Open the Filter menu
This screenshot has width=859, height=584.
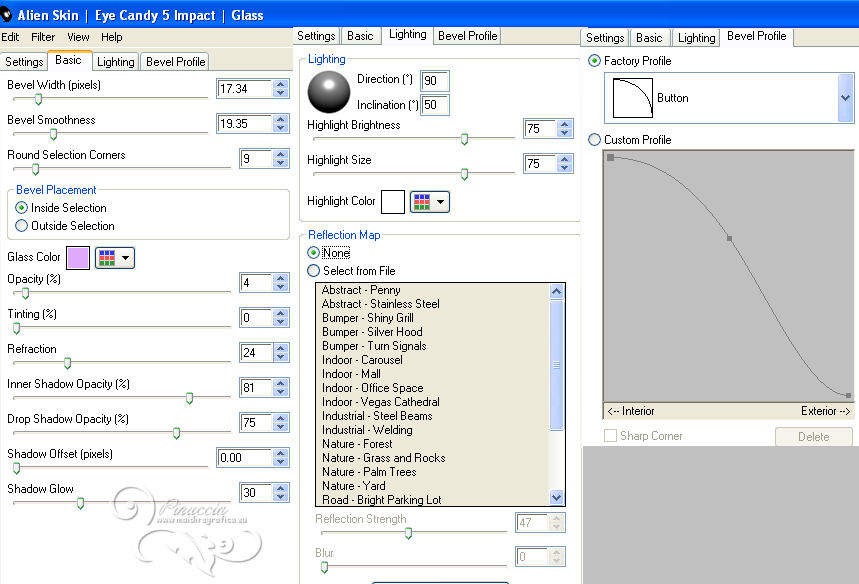tap(43, 37)
